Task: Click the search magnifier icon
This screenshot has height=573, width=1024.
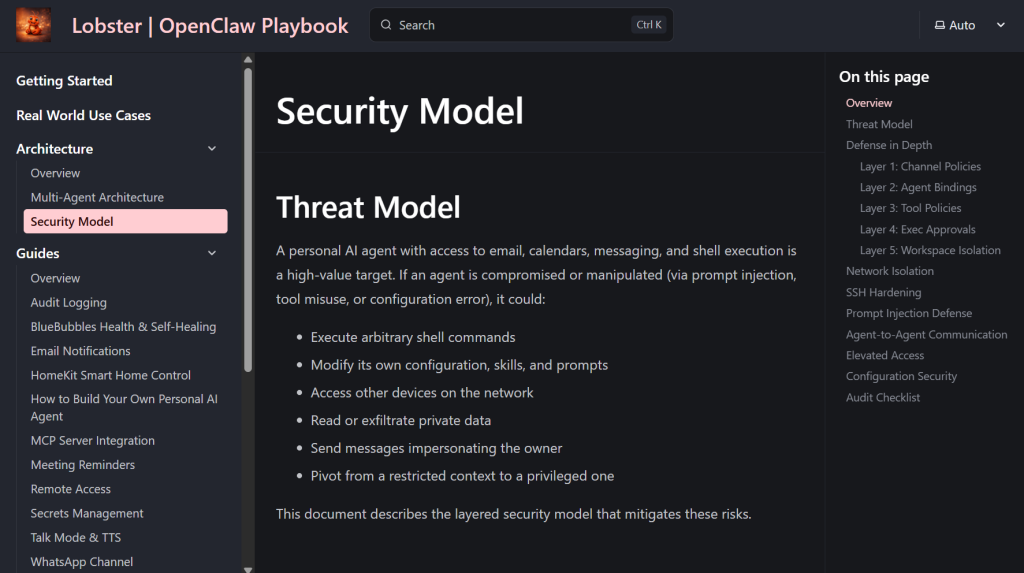Action: tap(386, 25)
